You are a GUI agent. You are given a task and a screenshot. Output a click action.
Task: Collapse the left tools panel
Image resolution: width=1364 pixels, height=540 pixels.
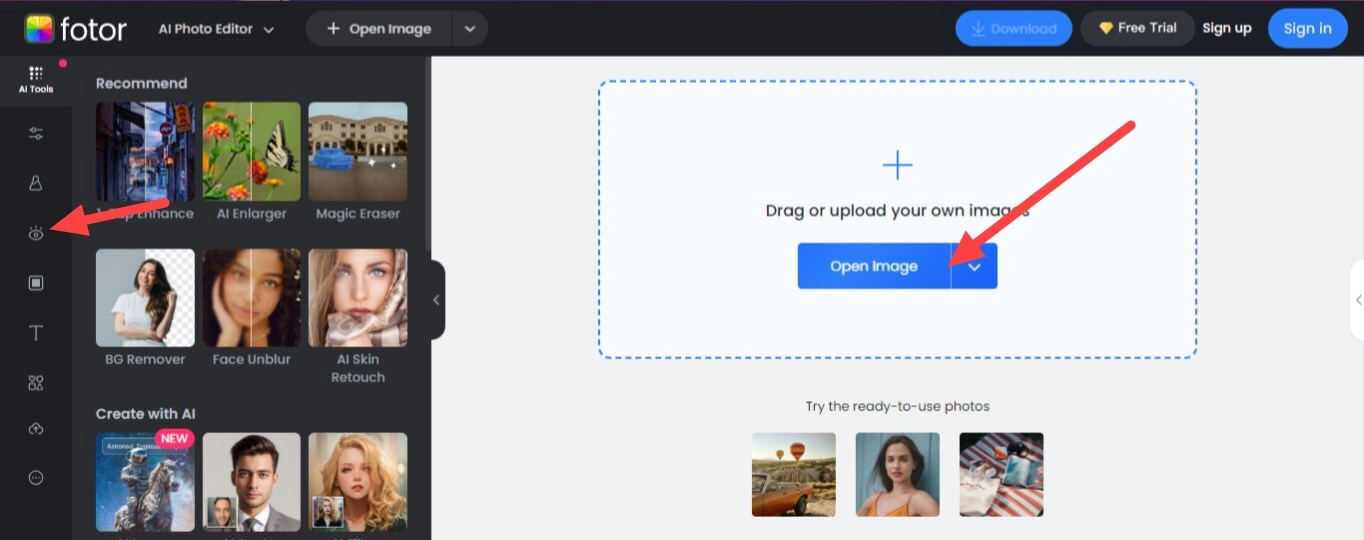436,300
